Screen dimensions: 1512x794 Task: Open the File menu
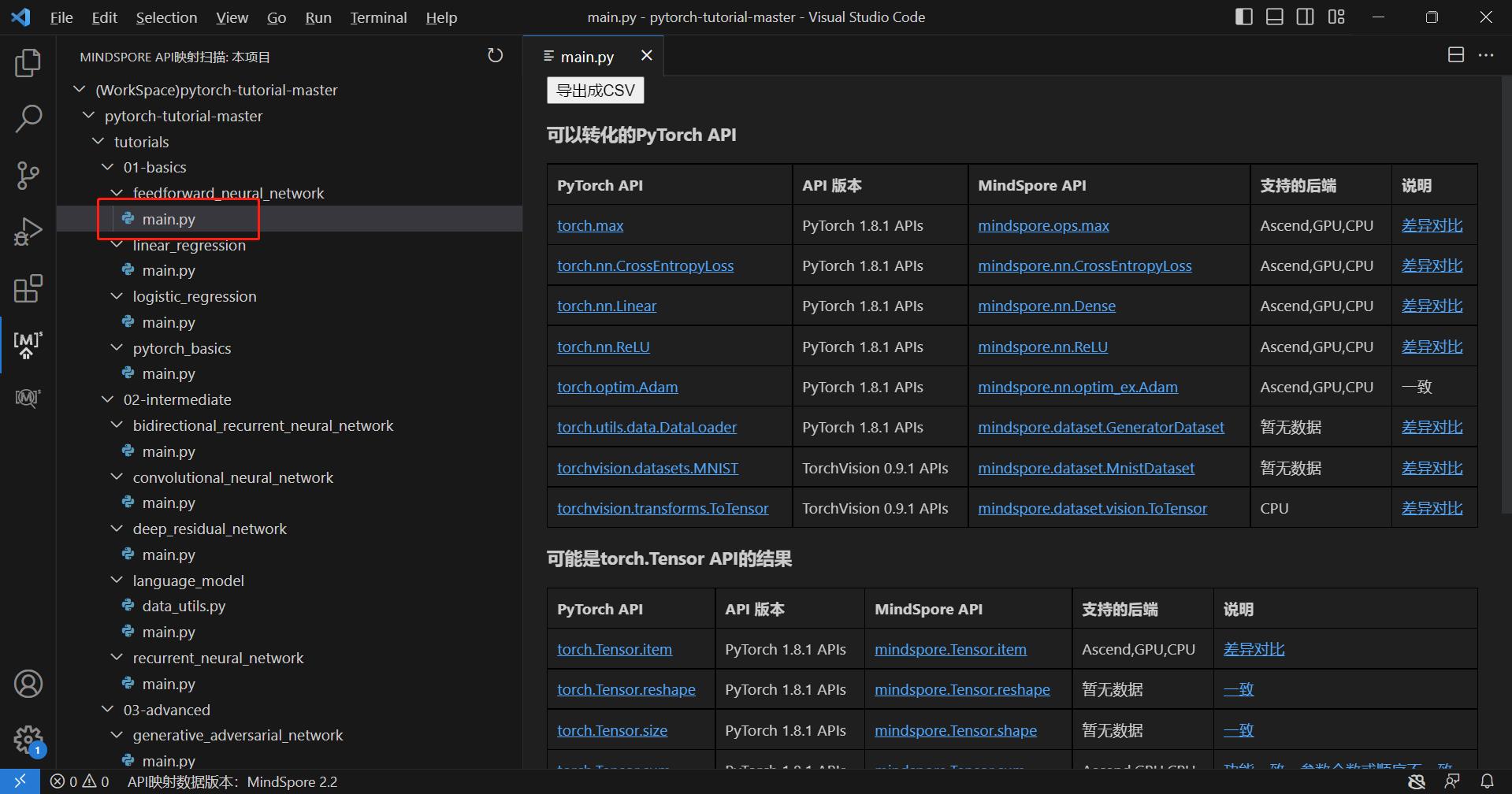pyautogui.click(x=61, y=17)
